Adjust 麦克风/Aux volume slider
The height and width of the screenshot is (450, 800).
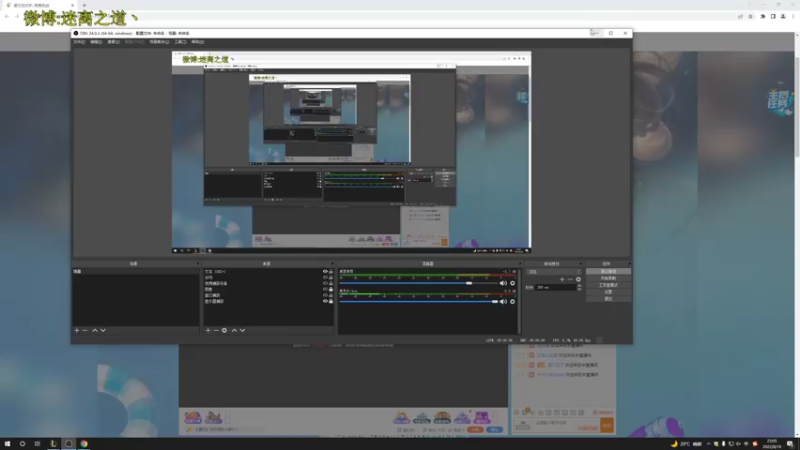(419, 302)
